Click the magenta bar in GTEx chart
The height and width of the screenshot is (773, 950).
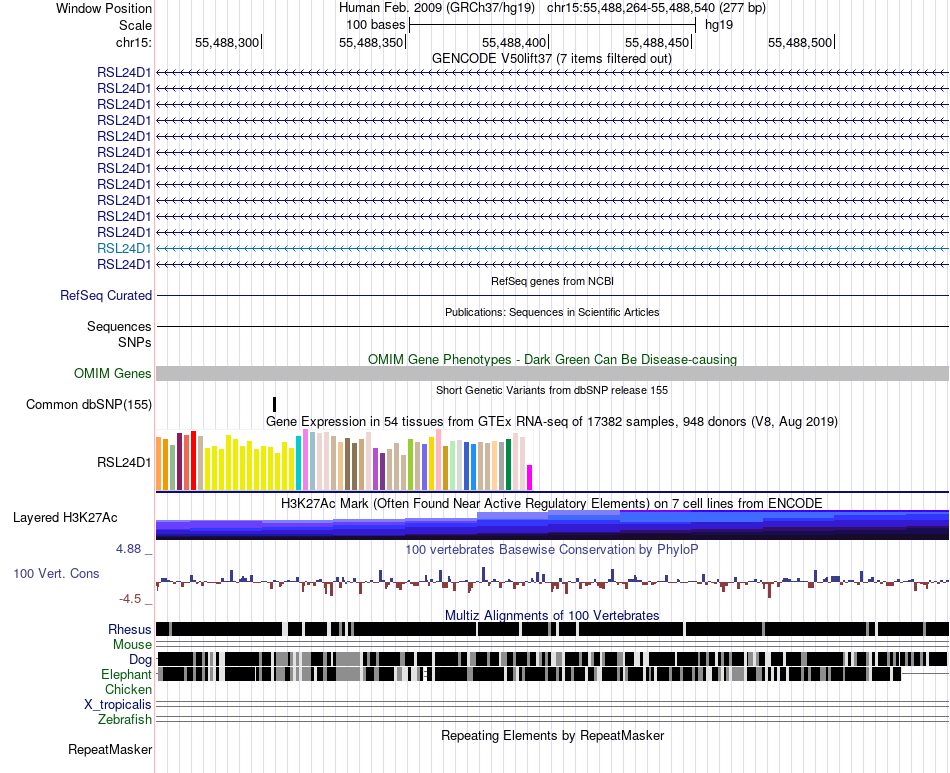[530, 477]
